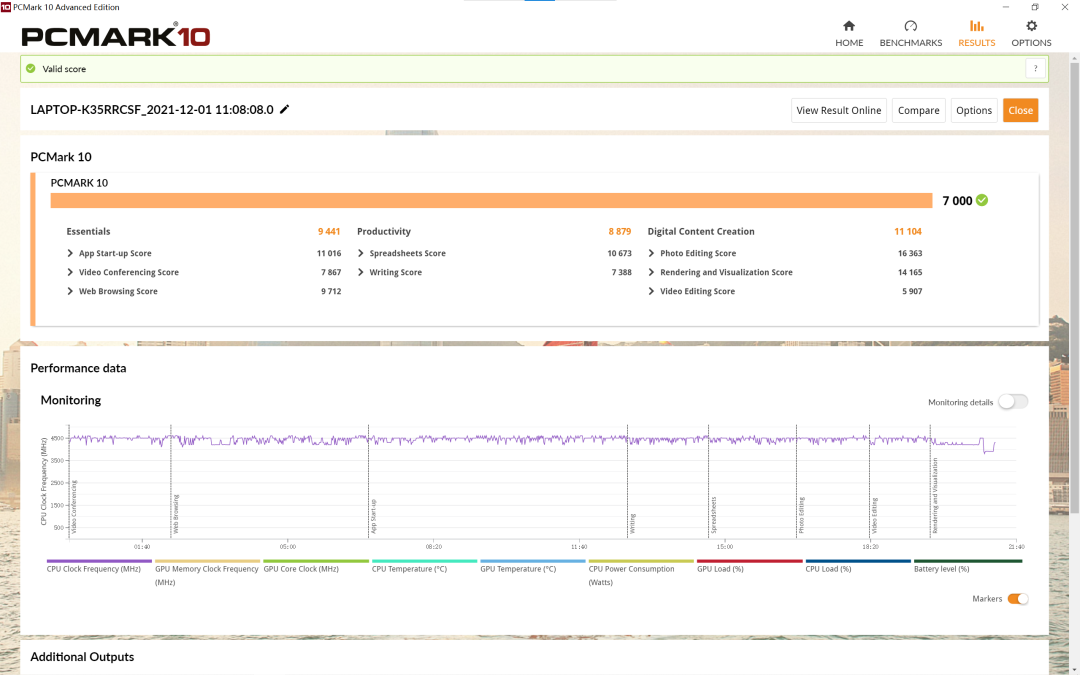This screenshot has height=675, width=1080.
Task: Click the Compare button
Action: (918, 110)
